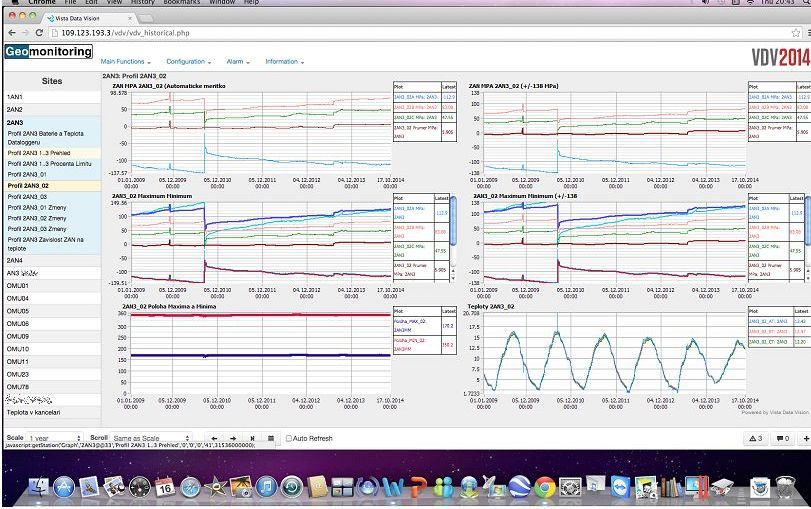Step the graphs forward with right arrow
811x509 pixels.
[x=233, y=438]
